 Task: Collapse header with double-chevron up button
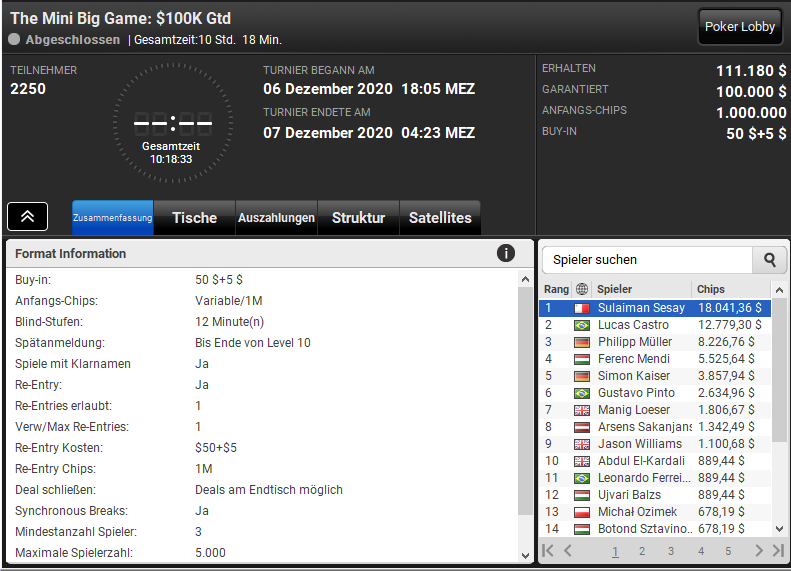28,217
